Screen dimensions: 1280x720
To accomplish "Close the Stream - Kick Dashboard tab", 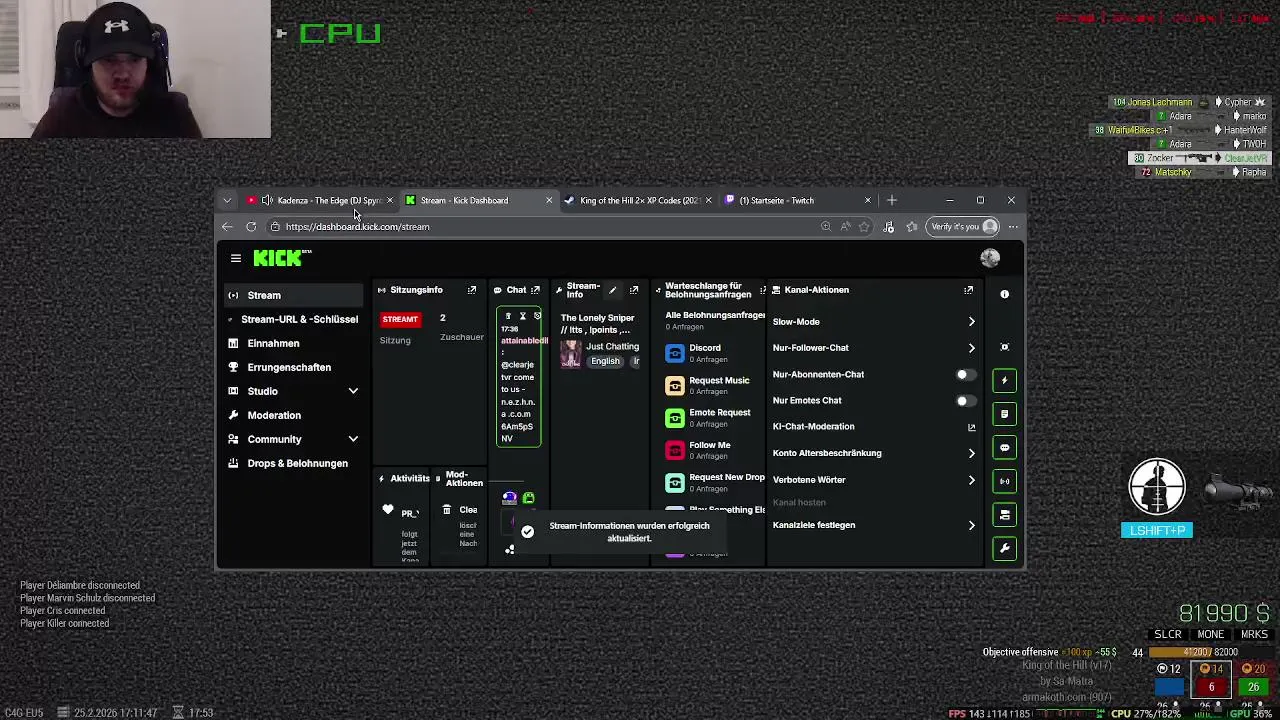I will pyautogui.click(x=548, y=200).
